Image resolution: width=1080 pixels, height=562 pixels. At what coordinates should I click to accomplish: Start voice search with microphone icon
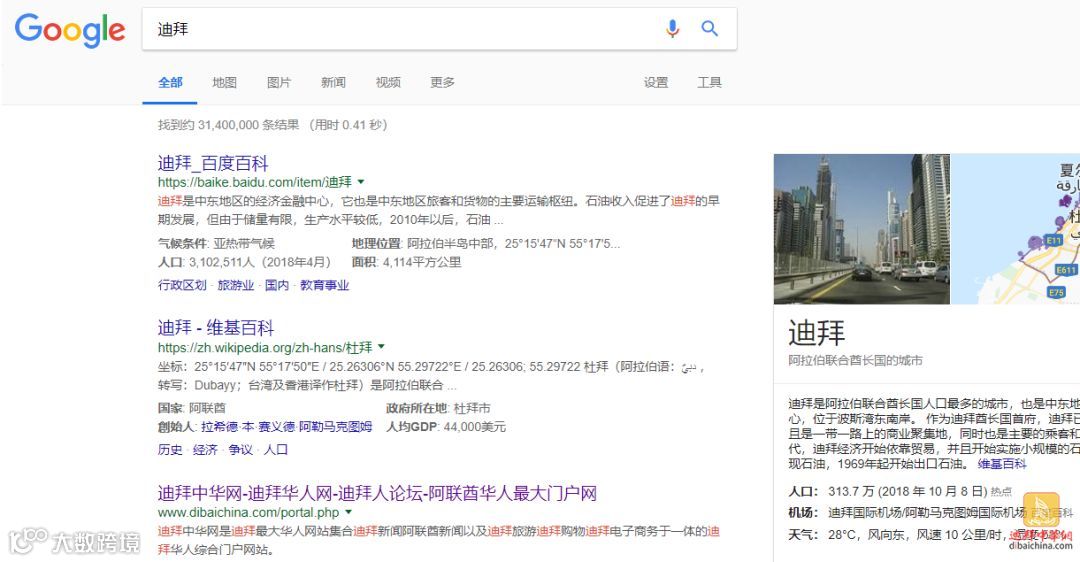point(672,28)
